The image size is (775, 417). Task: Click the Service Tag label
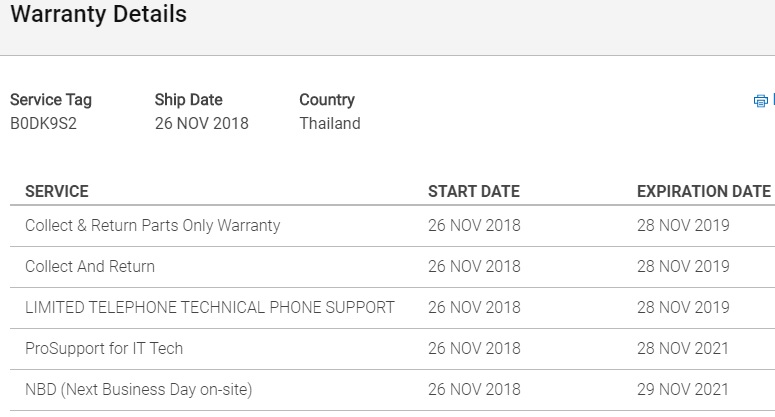(x=51, y=100)
